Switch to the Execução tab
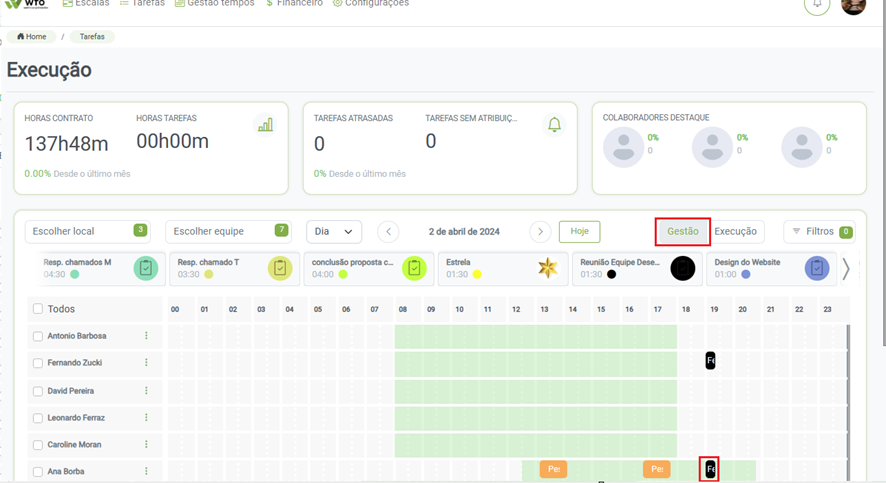Screen dimensions: 886x483 click(735, 231)
